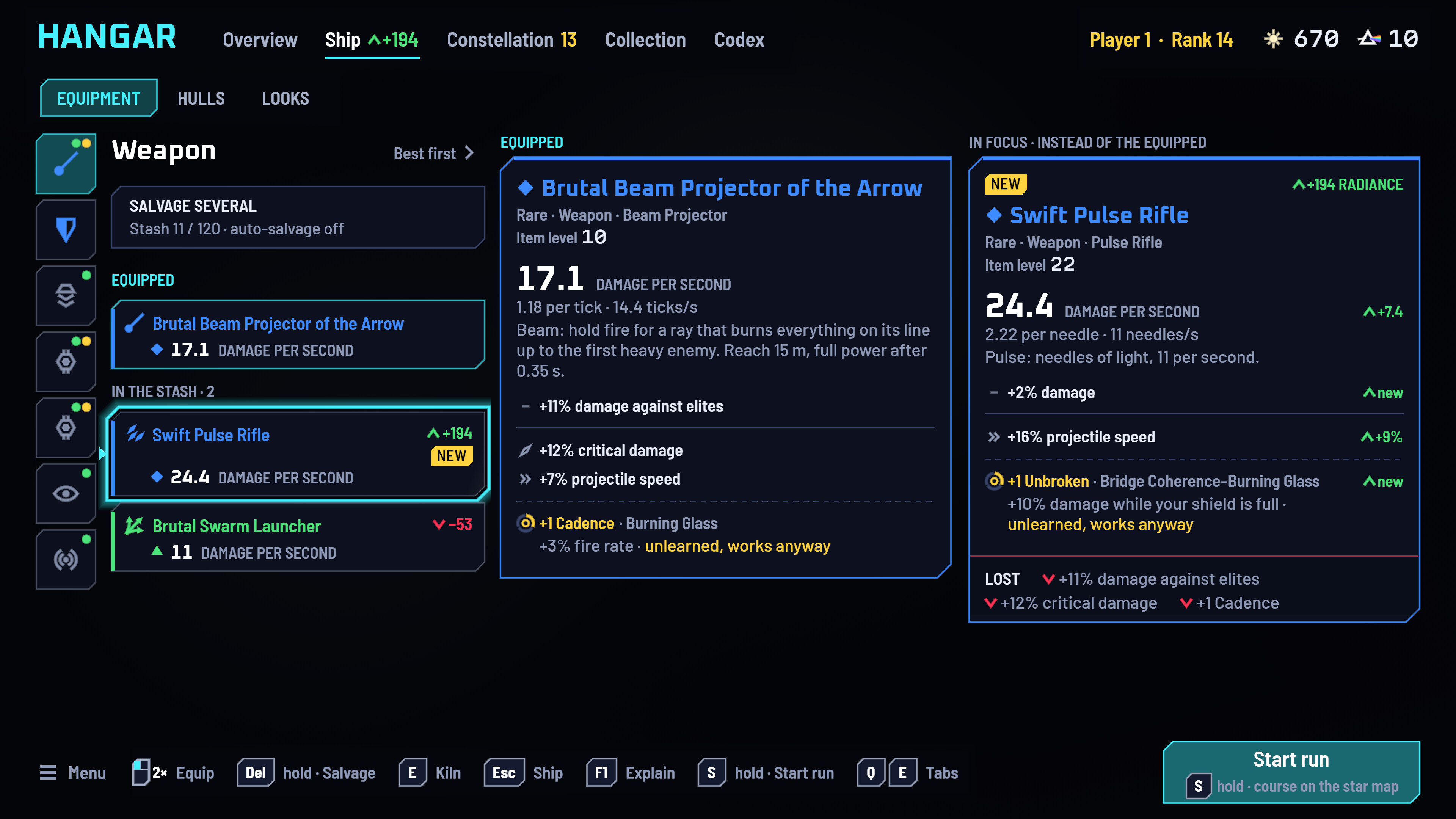Open the Codex tab

point(739,40)
